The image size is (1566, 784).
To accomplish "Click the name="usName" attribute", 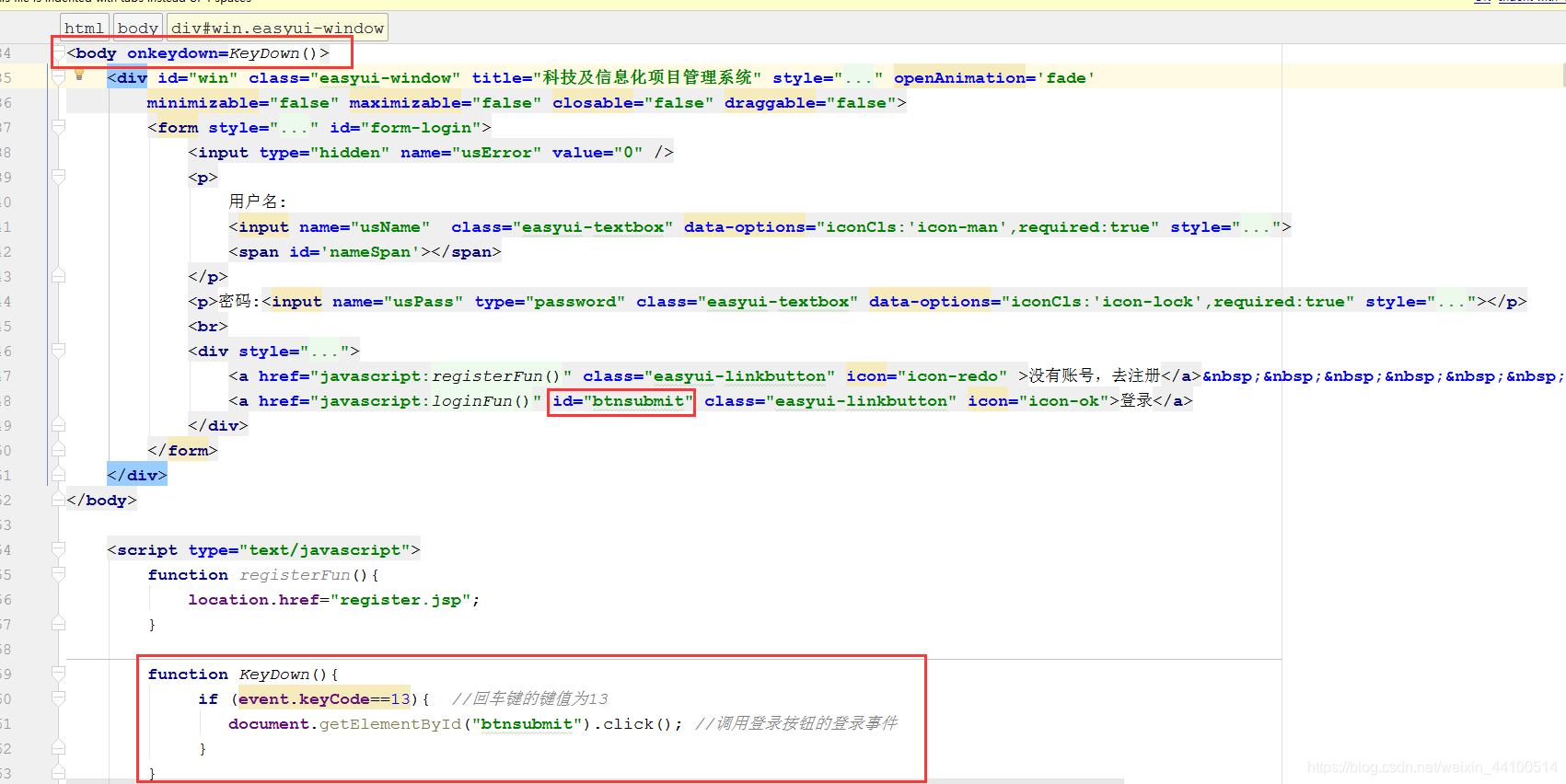I will click(365, 227).
